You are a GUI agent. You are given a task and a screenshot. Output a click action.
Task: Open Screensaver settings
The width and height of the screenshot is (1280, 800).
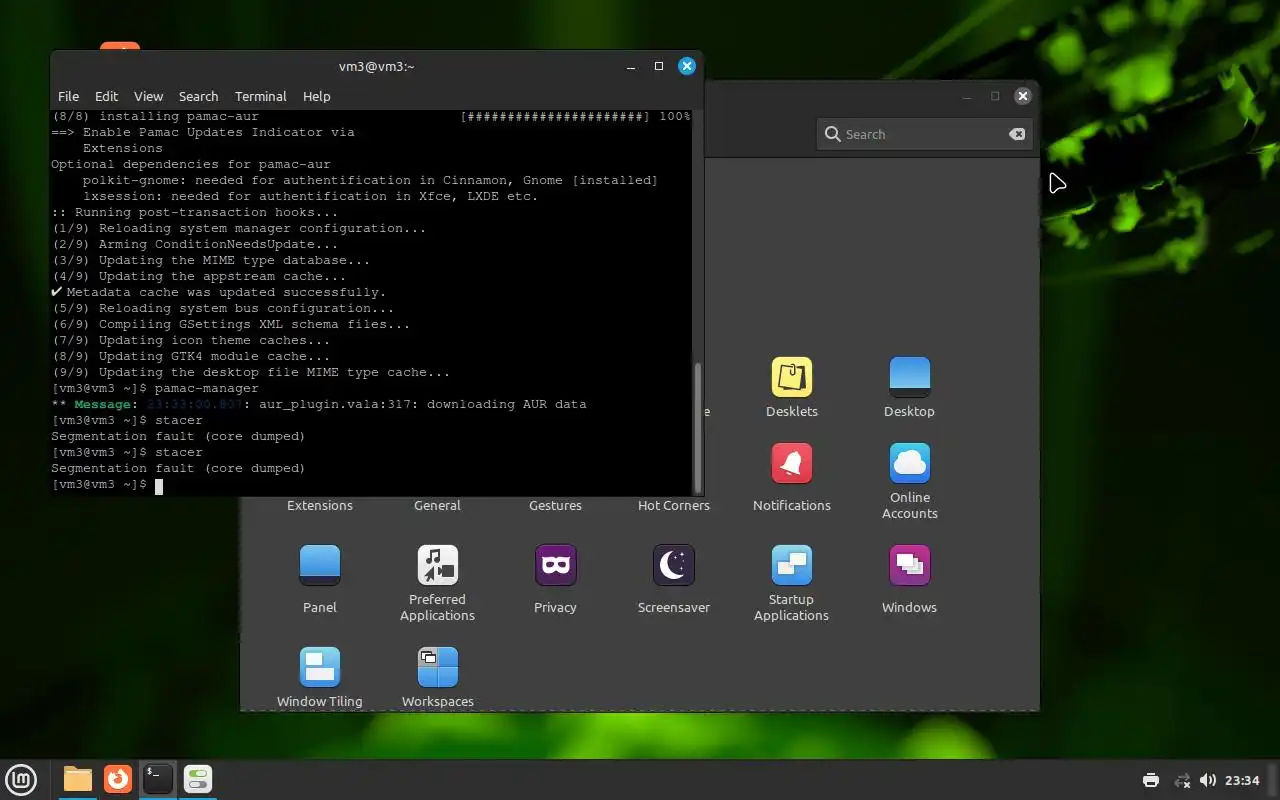click(673, 579)
